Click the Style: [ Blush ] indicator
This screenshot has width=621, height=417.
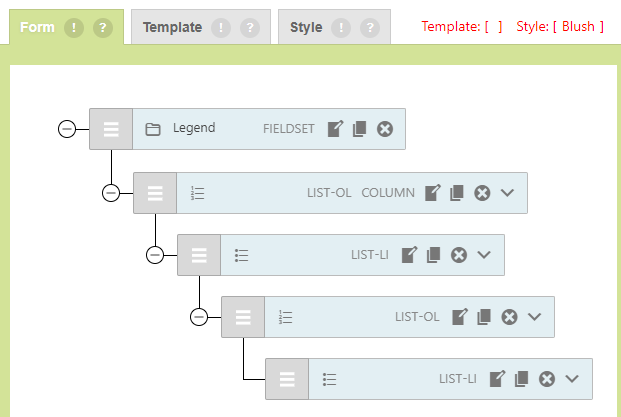click(x=560, y=27)
